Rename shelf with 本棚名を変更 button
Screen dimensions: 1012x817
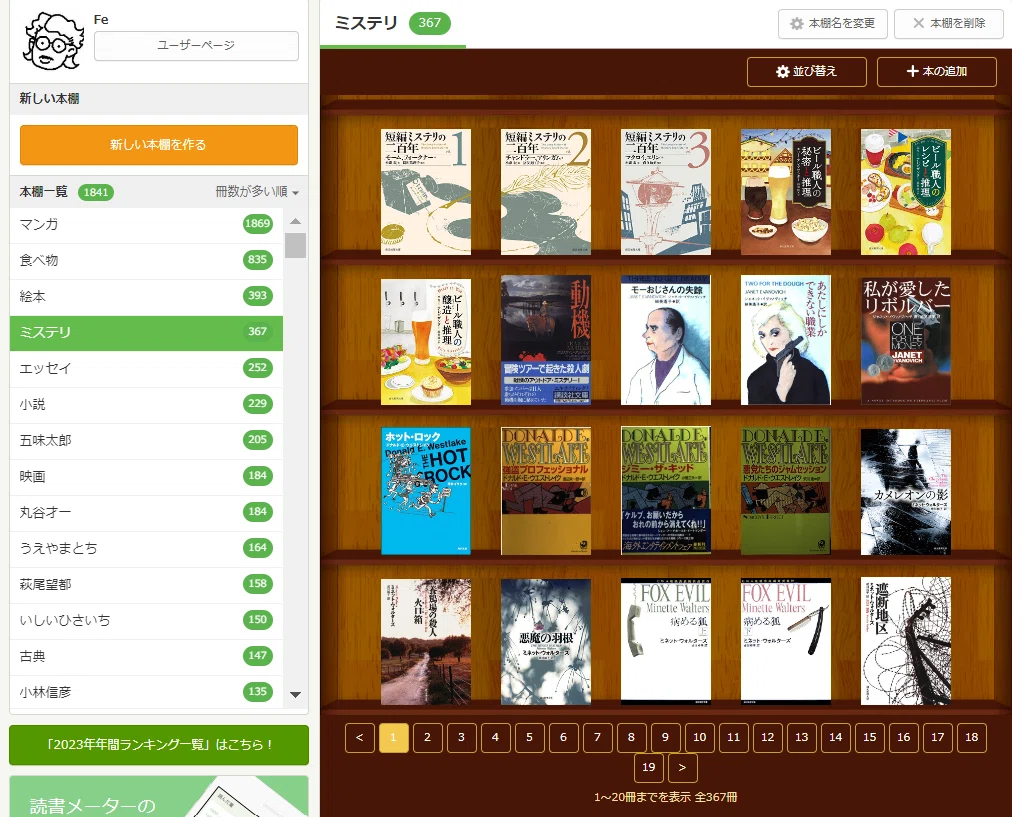coord(833,24)
